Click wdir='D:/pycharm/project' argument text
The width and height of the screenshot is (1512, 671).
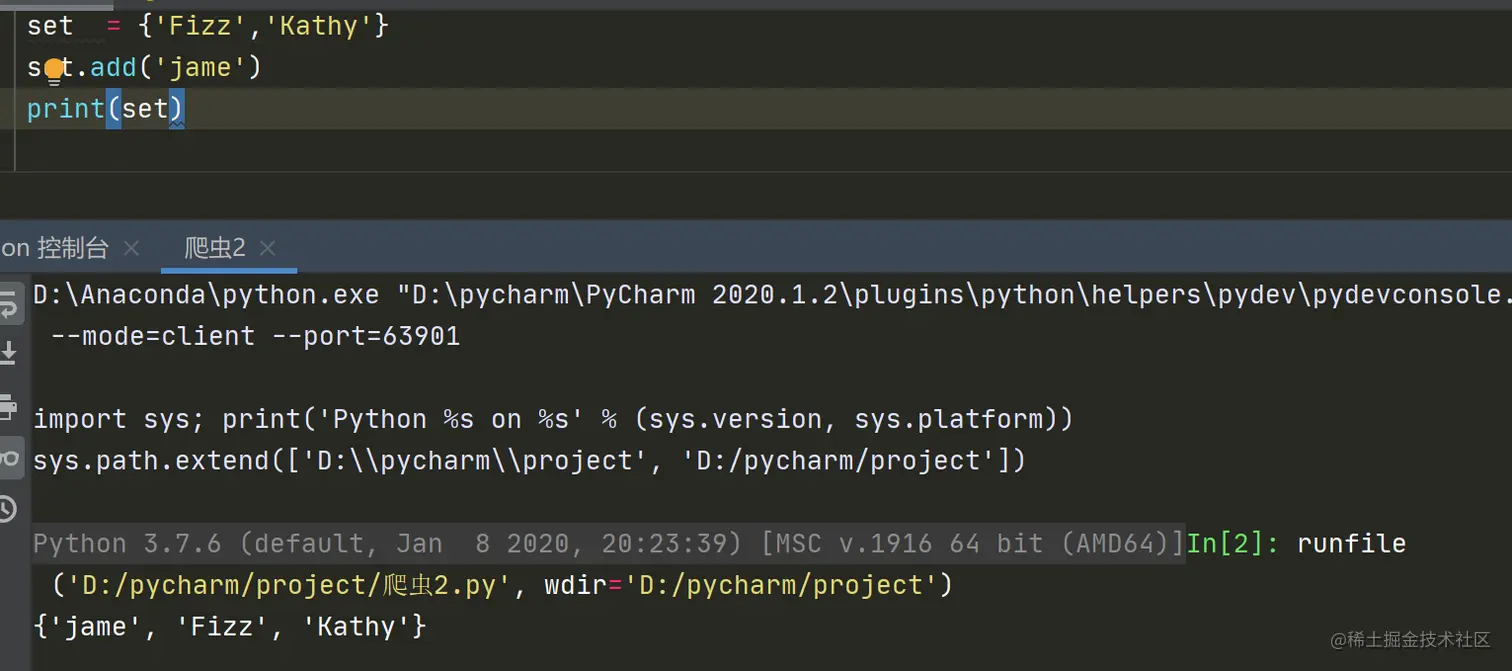(741, 585)
